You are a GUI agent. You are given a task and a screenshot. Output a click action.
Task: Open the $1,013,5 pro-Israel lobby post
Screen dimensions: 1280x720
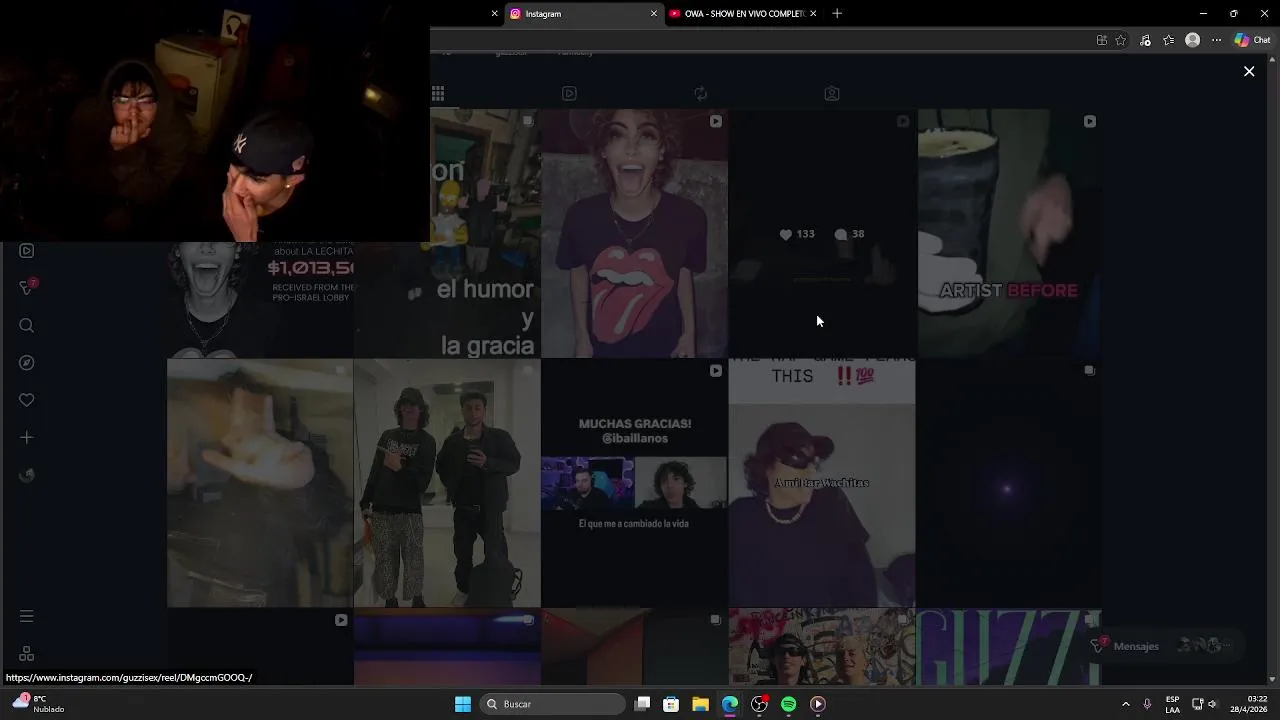[260, 300]
